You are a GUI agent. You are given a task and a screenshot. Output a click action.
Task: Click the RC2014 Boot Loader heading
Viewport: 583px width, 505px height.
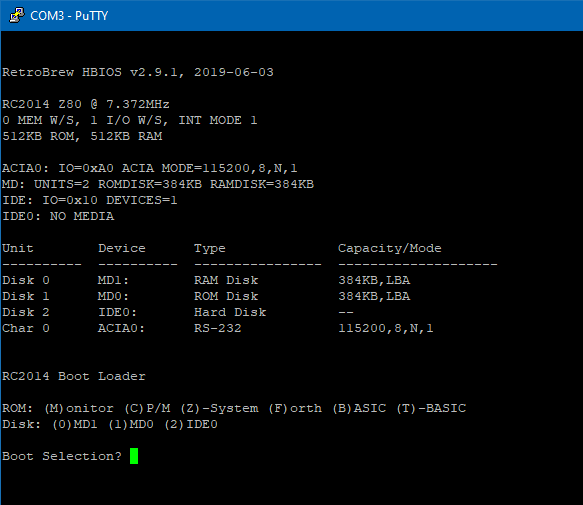(x=74, y=376)
